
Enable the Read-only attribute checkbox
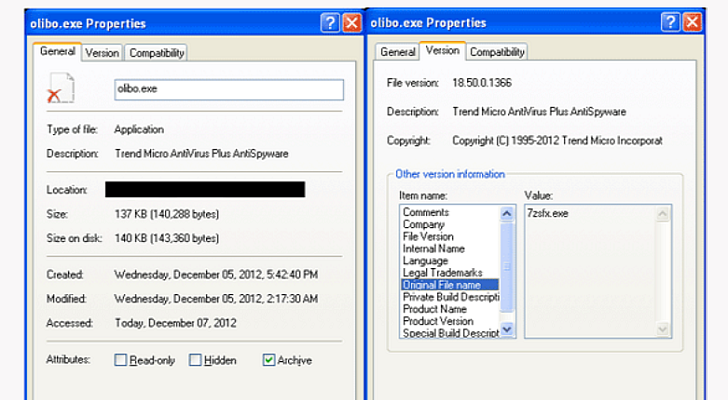pos(120,360)
